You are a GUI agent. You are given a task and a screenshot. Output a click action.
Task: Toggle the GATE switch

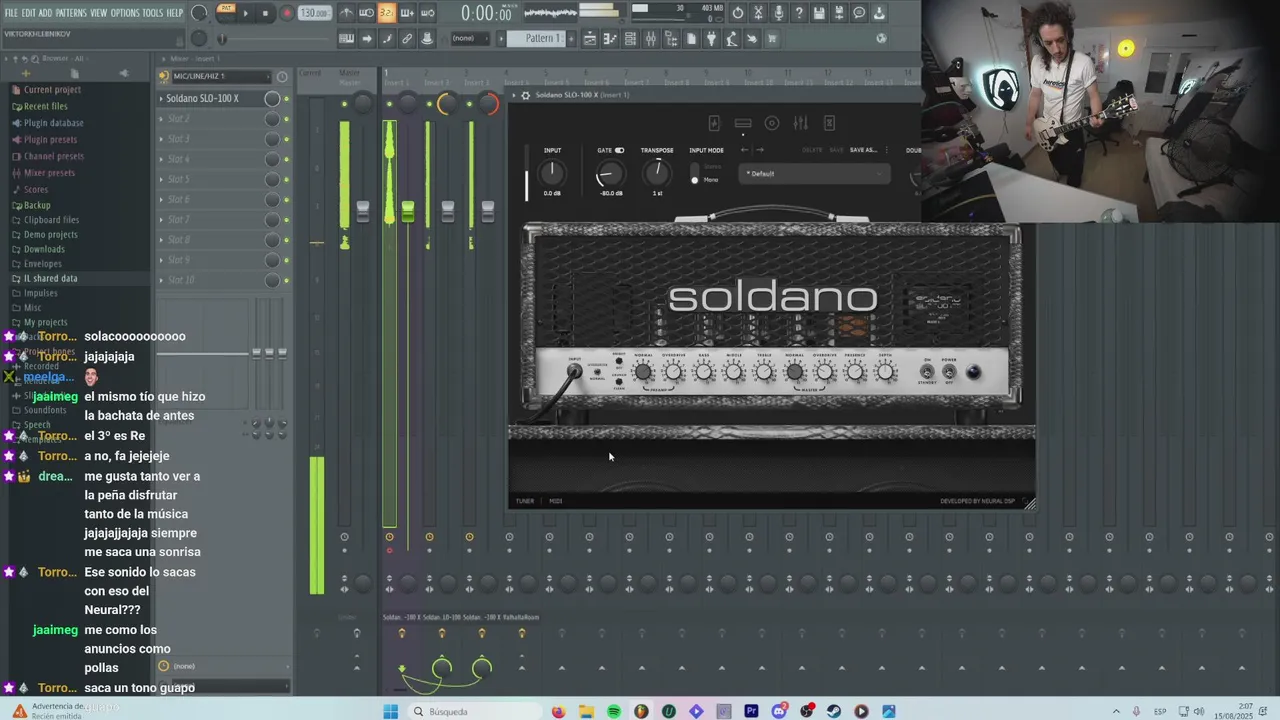coord(619,150)
